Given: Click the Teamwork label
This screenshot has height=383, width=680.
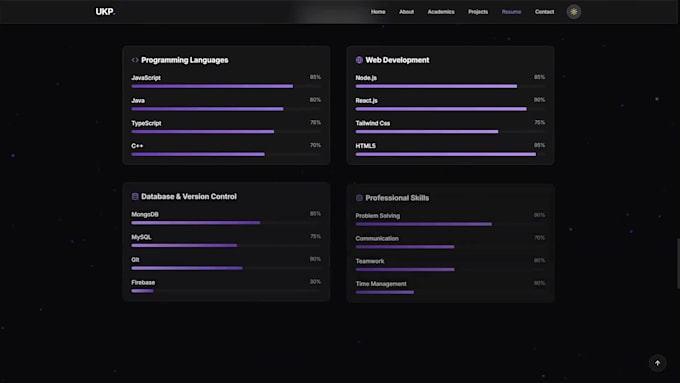Looking at the screenshot, I should [370, 261].
